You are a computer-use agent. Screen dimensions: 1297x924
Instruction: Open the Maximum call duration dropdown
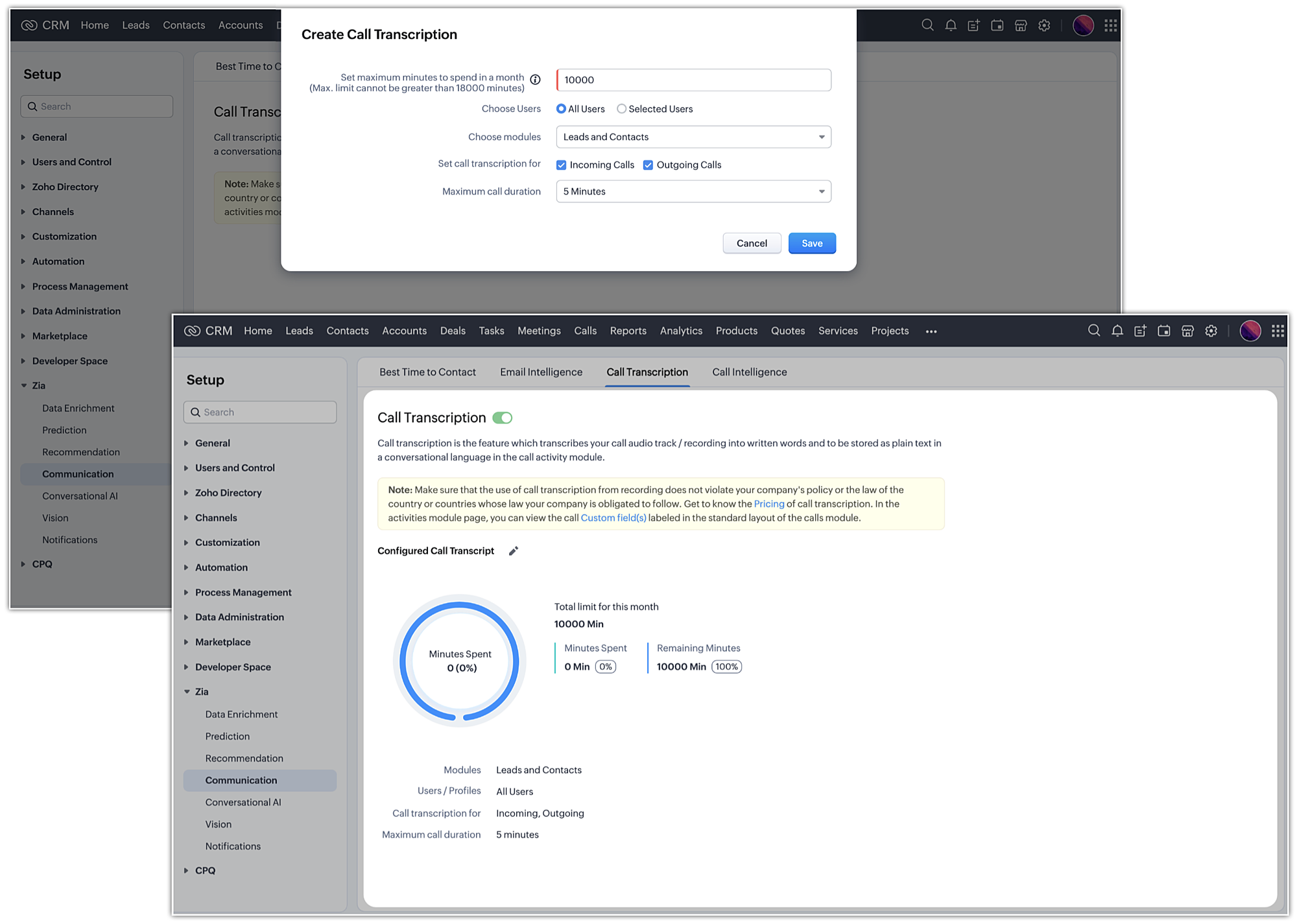click(x=693, y=191)
